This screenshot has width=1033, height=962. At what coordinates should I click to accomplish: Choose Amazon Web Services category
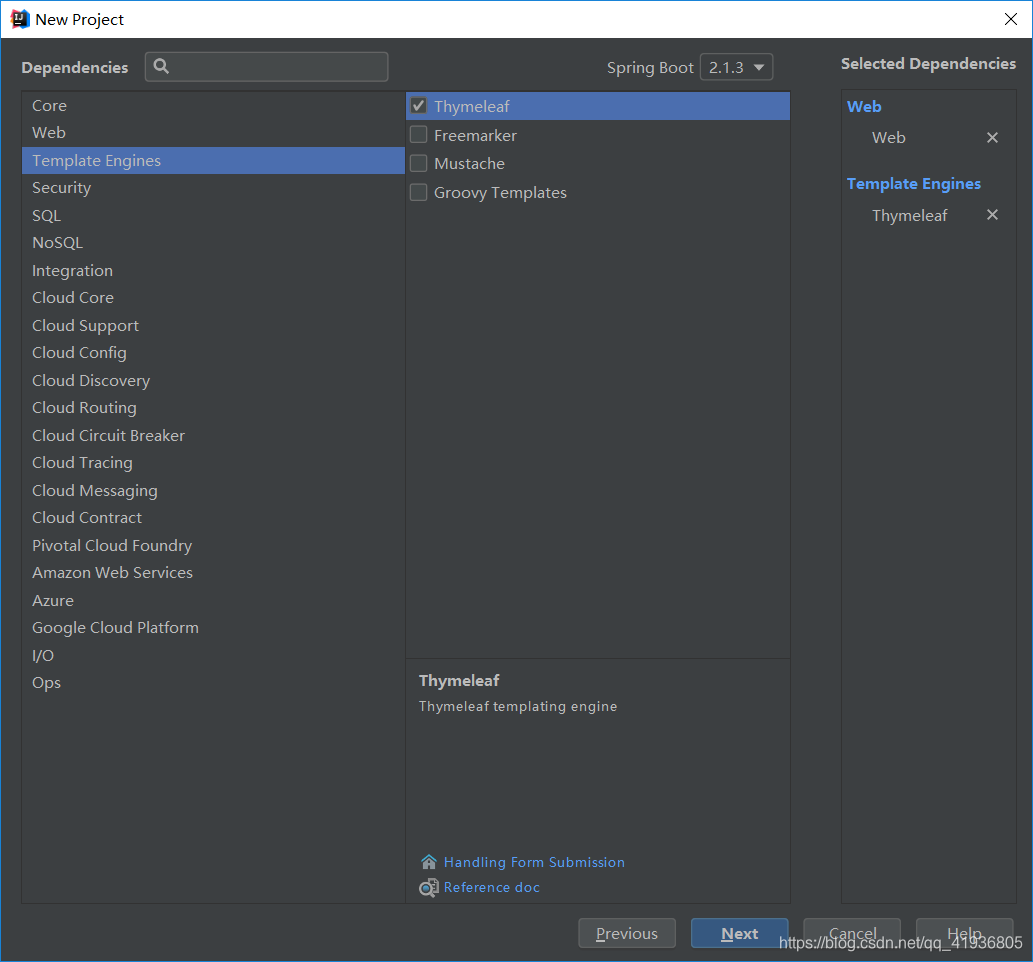(213, 573)
